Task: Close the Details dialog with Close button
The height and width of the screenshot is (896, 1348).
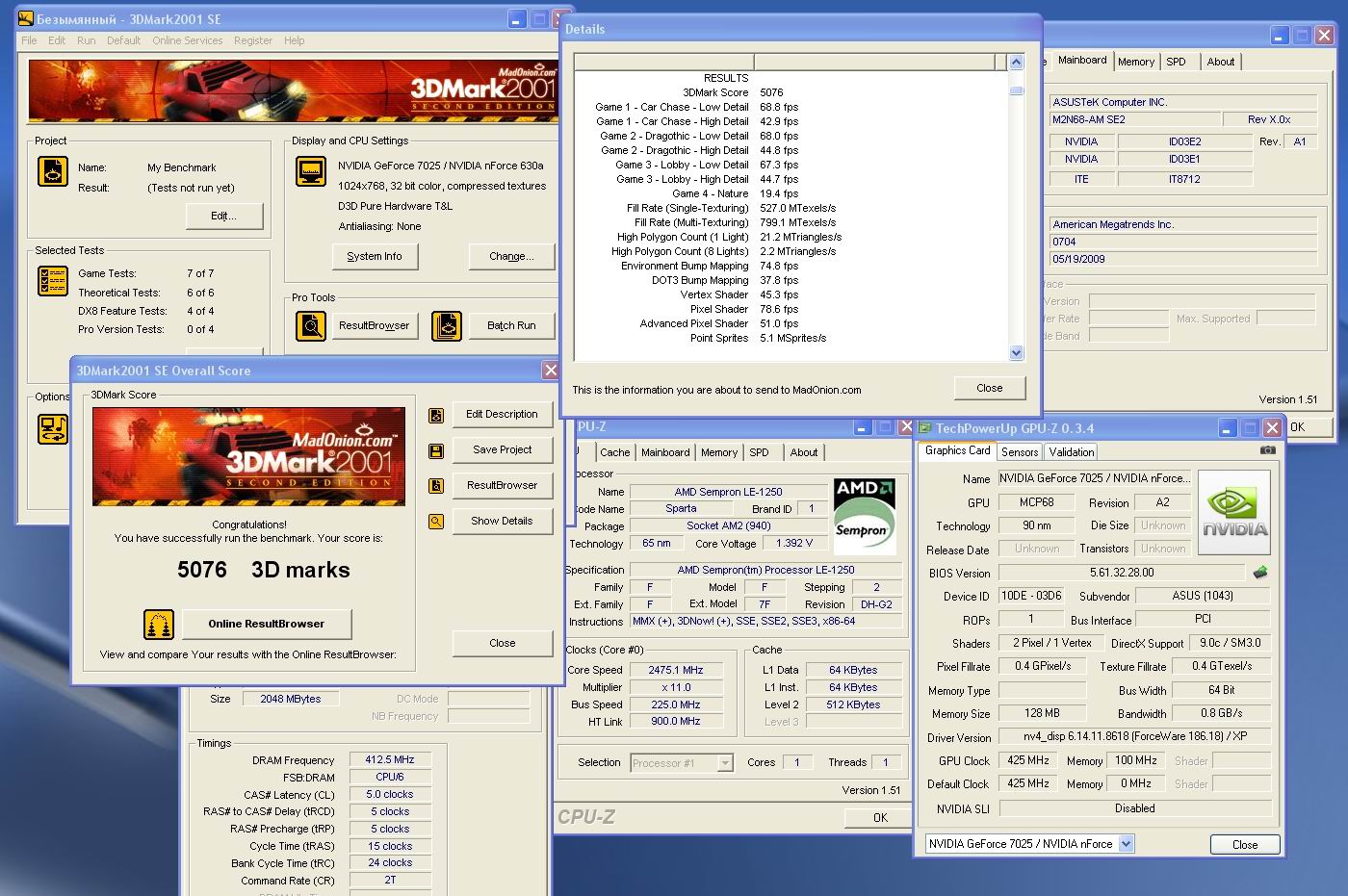Action: coord(989,388)
